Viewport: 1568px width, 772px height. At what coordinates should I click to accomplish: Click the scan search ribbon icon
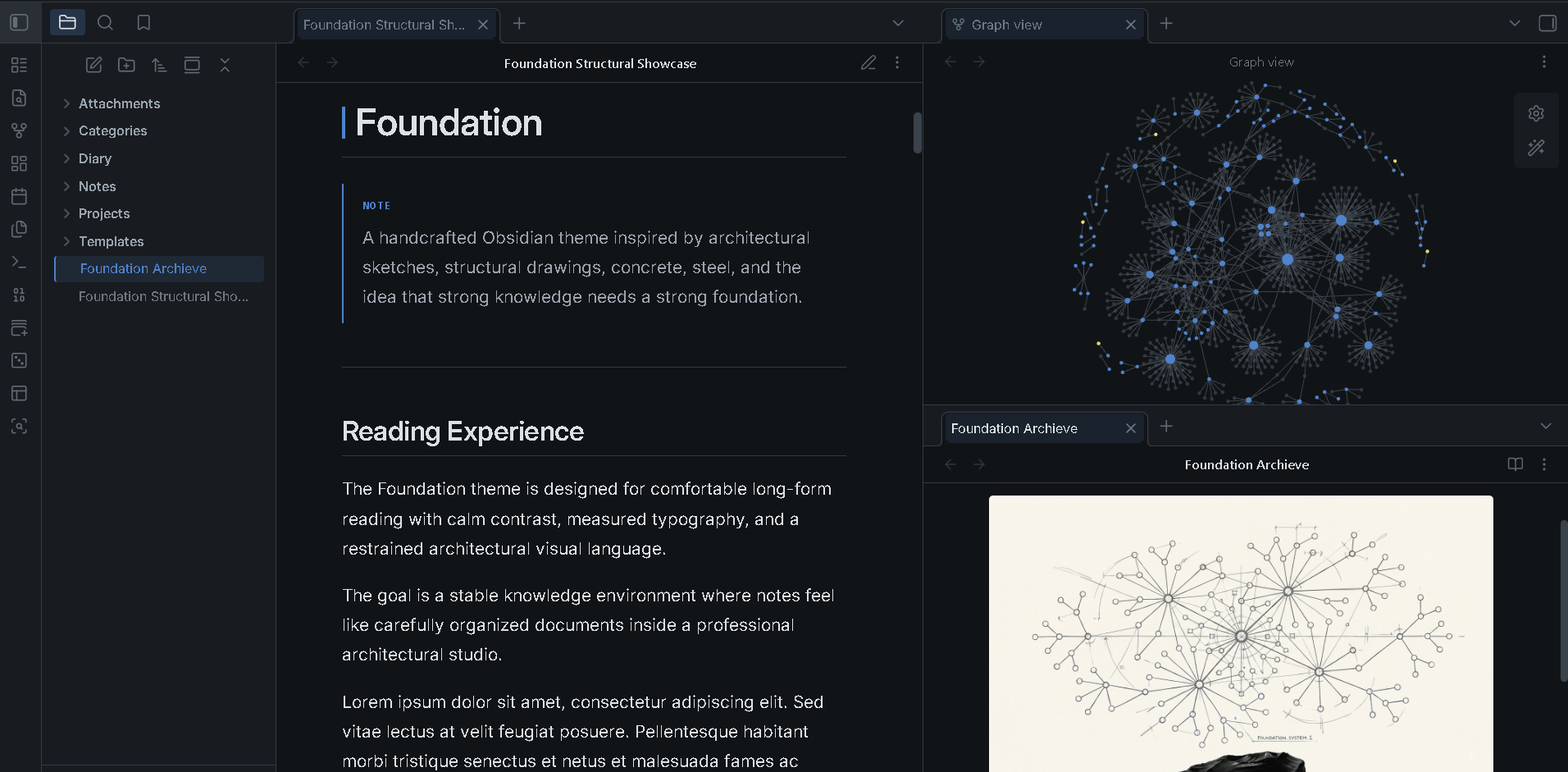pos(20,426)
